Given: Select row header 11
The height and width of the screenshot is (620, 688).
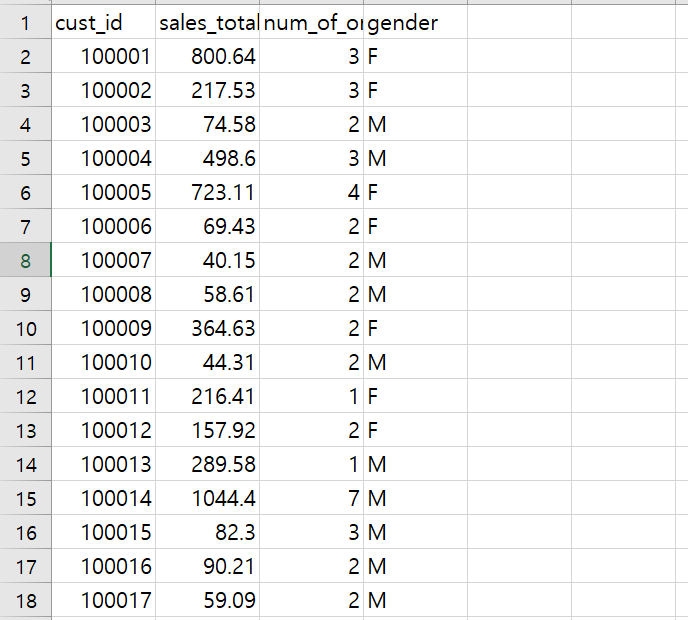Looking at the screenshot, I should point(25,362).
